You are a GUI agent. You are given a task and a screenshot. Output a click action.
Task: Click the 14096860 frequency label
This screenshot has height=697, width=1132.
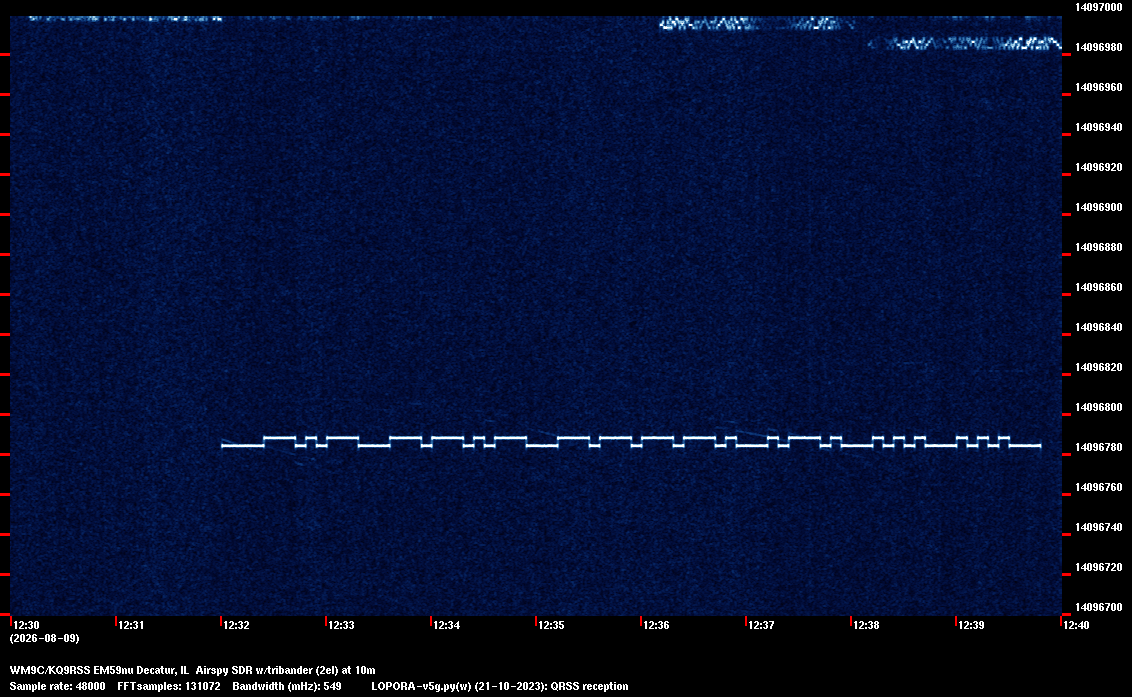[1099, 287]
